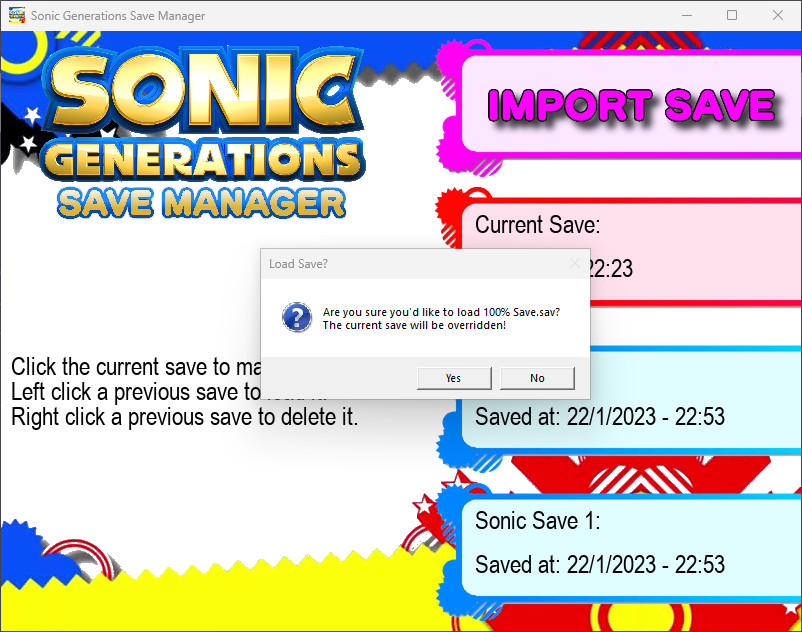Viewport: 802px width, 632px height.
Task: Click the blue question mark icon
Action: tap(297, 318)
